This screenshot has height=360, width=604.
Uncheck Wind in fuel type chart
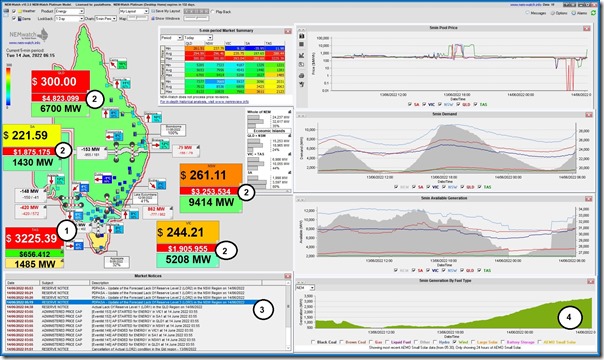click(455, 342)
